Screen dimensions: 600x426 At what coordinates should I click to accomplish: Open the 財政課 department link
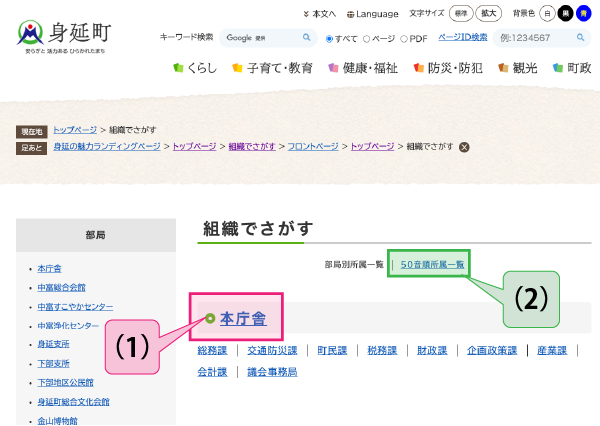[432, 350]
